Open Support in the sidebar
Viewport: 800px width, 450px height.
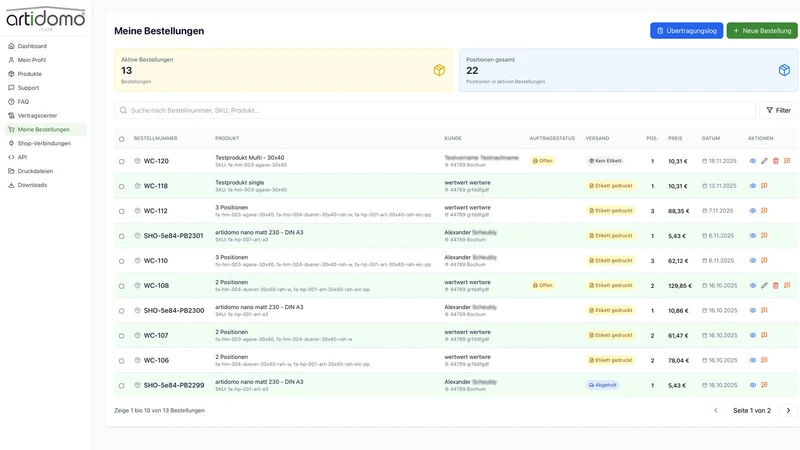click(45, 88)
